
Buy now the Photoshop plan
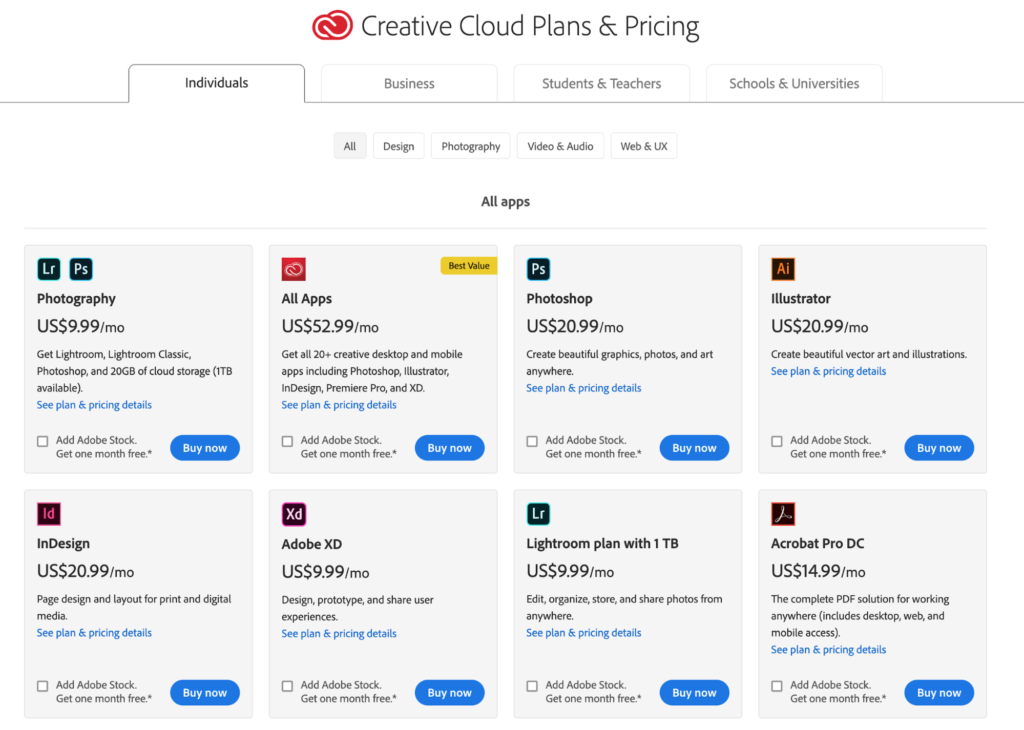click(694, 448)
